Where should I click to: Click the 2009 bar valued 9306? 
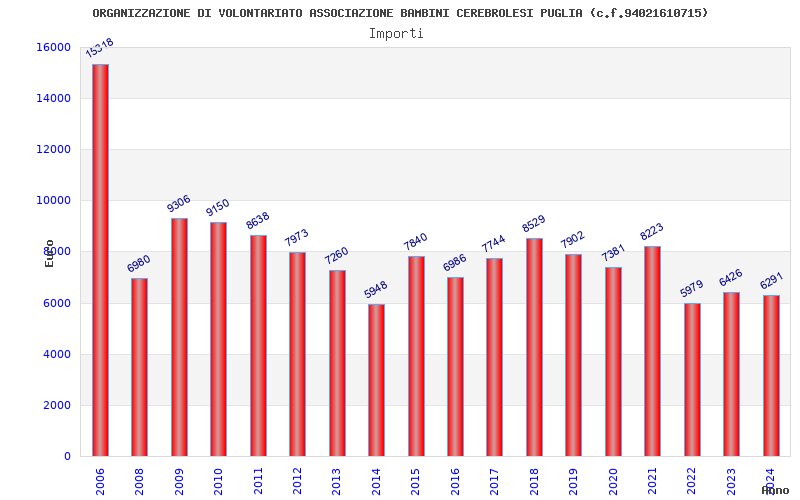coord(179,337)
